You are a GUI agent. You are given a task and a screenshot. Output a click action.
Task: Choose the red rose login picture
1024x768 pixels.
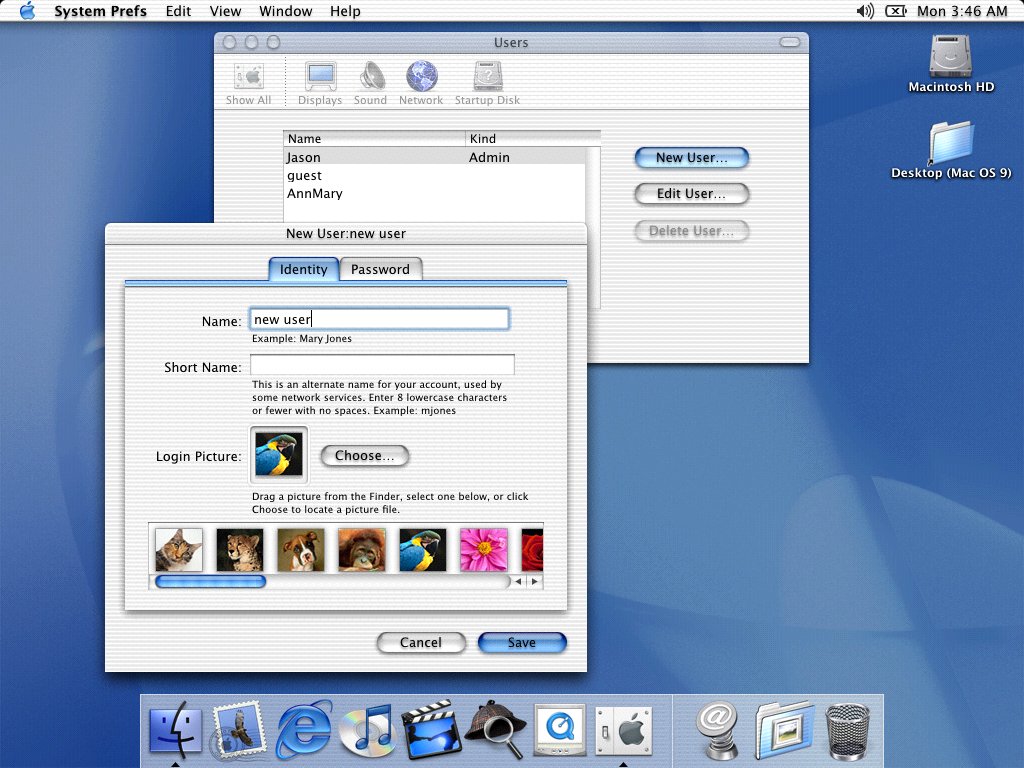(x=532, y=550)
